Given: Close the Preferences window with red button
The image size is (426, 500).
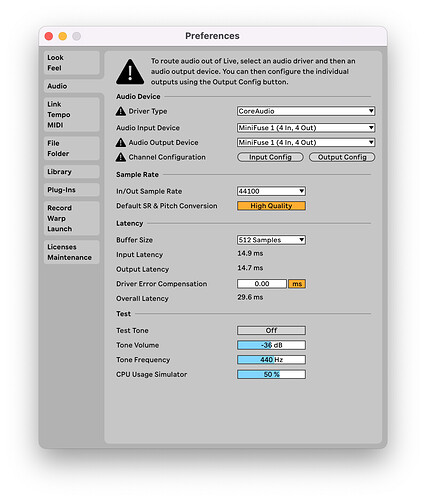Looking at the screenshot, I should (x=49, y=36).
